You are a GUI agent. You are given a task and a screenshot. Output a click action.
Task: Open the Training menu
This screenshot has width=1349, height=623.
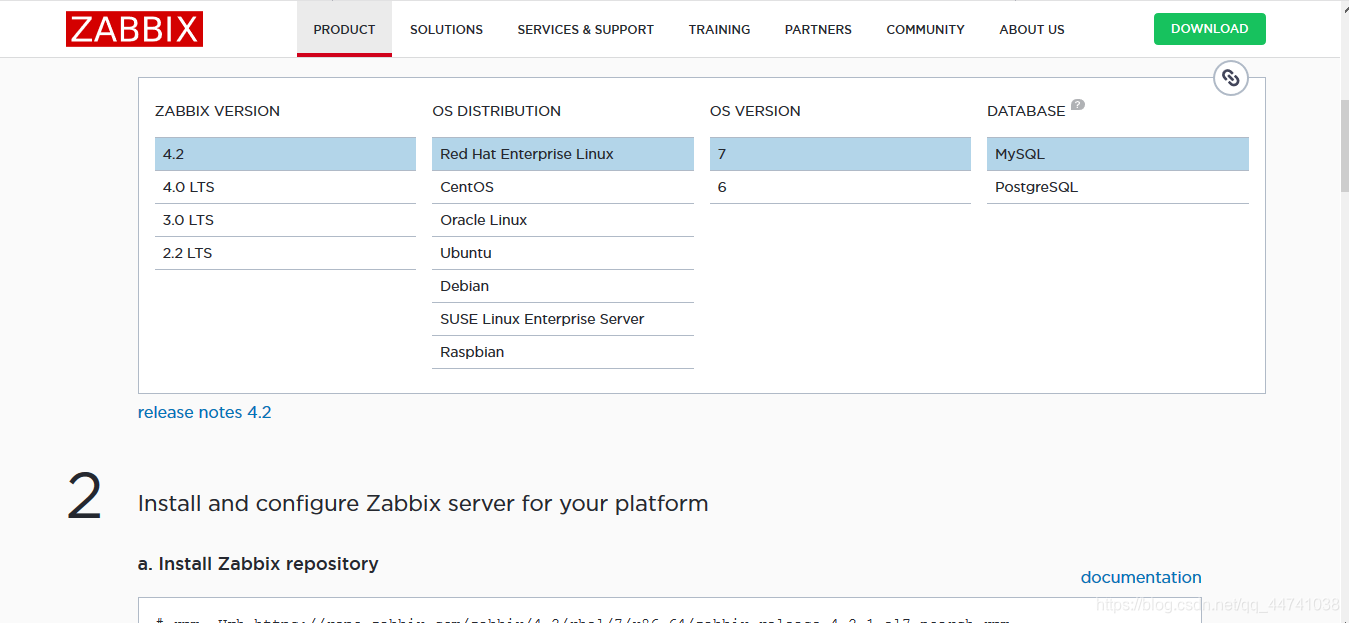(x=719, y=29)
